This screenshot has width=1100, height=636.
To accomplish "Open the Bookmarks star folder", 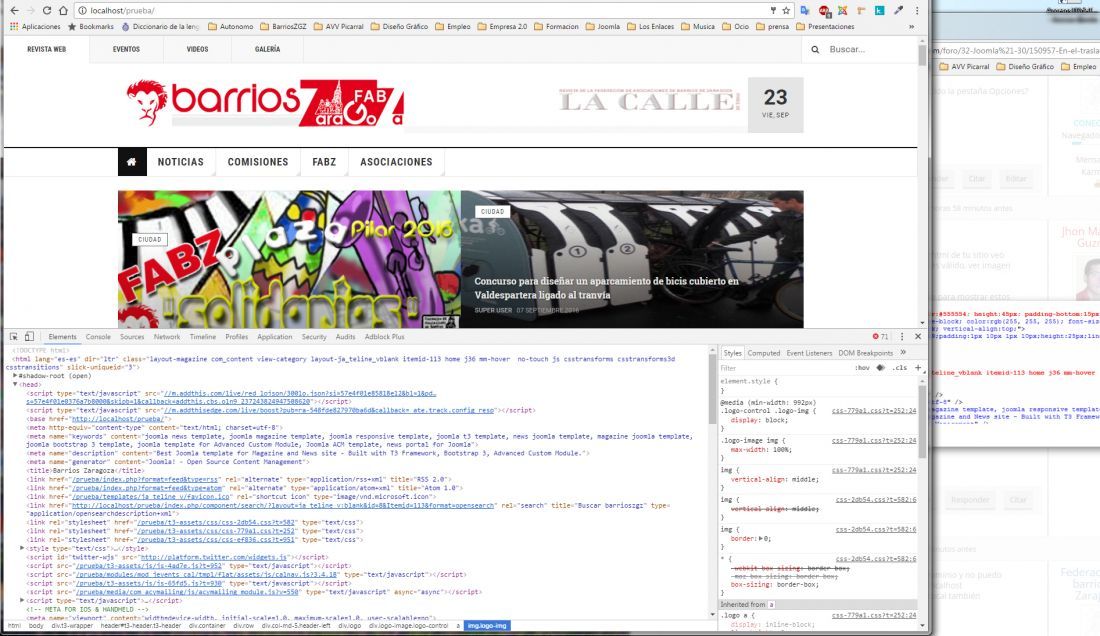I will [x=90, y=27].
